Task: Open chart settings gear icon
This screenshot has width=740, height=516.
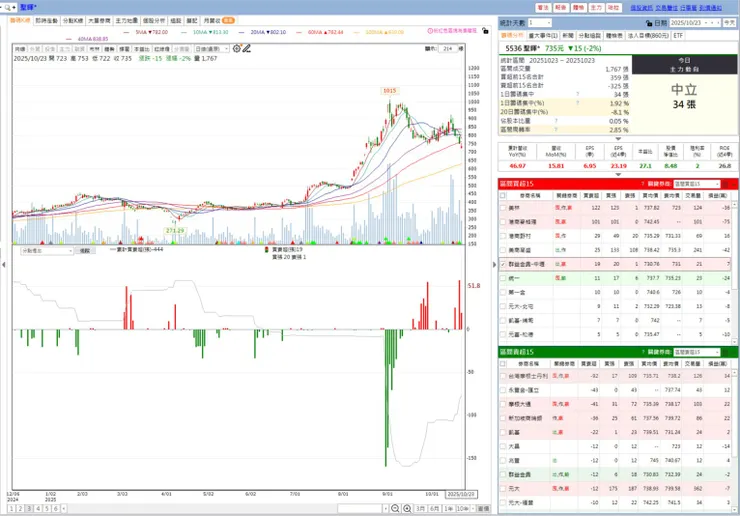Action: 237,49
